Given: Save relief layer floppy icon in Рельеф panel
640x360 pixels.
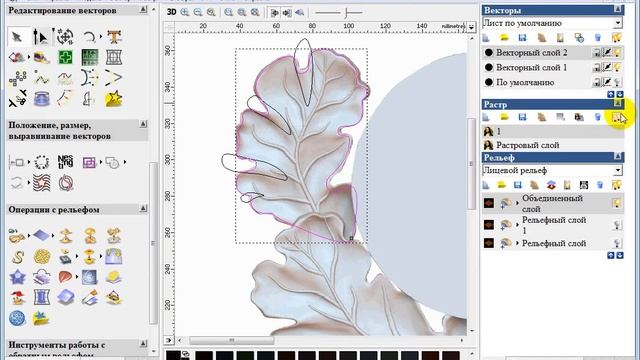Looking at the screenshot, I should coord(518,185).
